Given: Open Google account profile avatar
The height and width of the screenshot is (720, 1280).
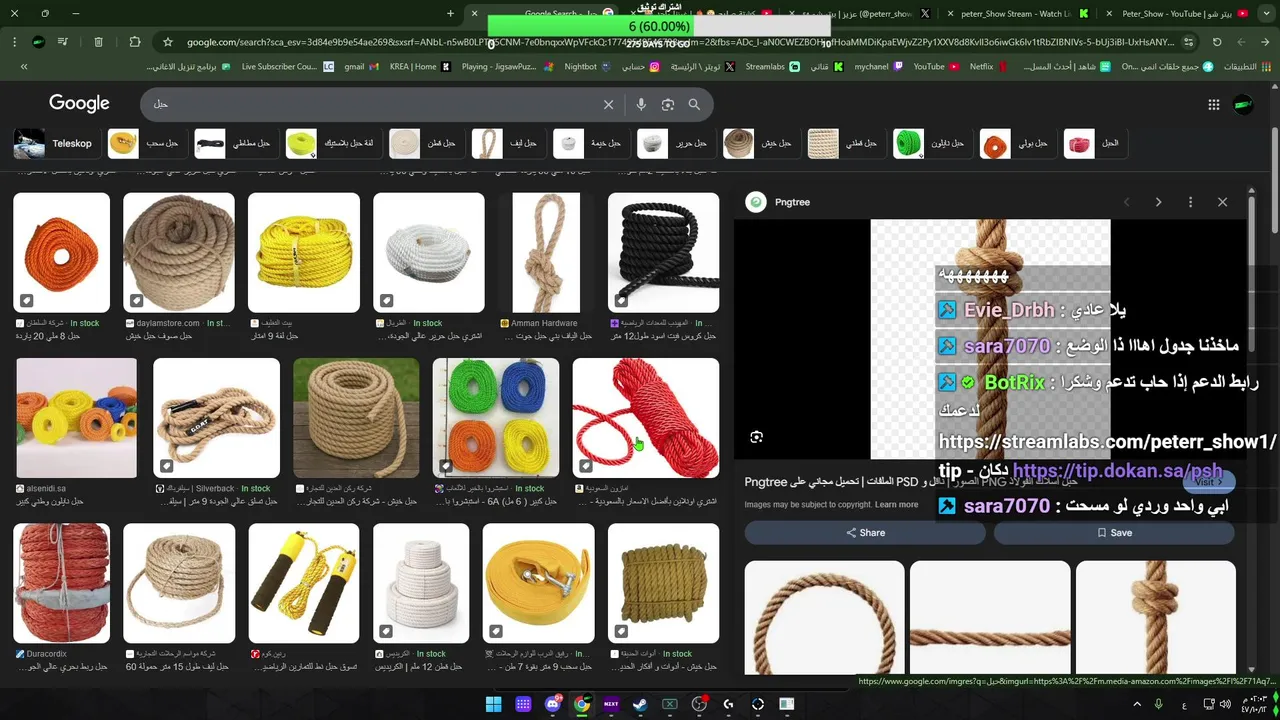Looking at the screenshot, I should click(x=1243, y=104).
